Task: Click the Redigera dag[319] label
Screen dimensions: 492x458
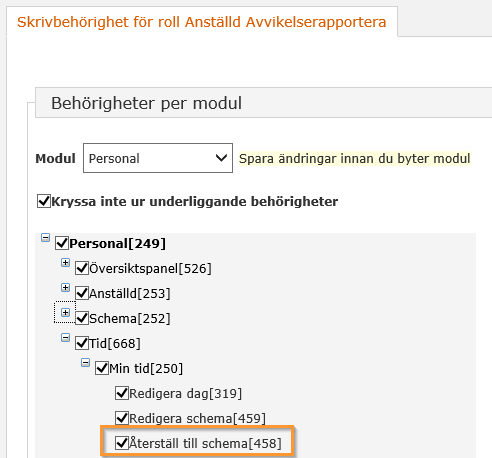Action: (185, 394)
